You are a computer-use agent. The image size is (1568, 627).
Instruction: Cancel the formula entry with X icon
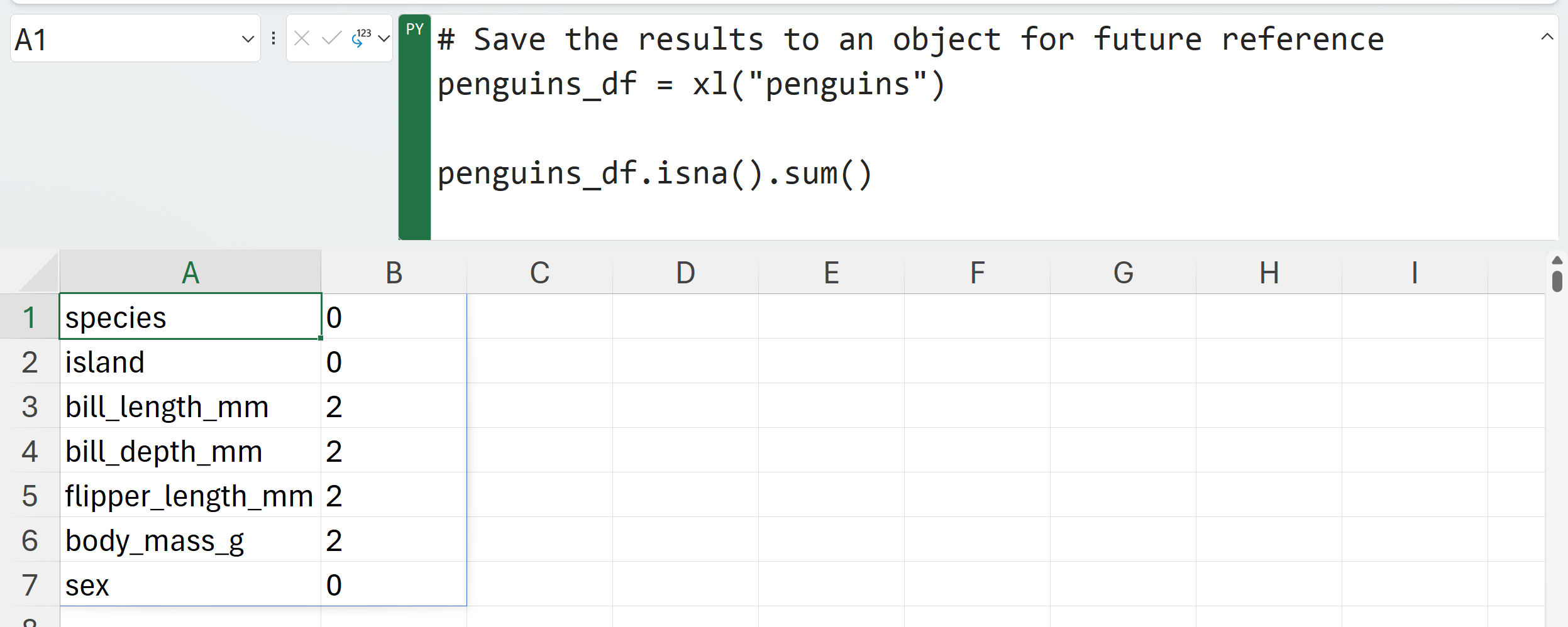pyautogui.click(x=302, y=39)
